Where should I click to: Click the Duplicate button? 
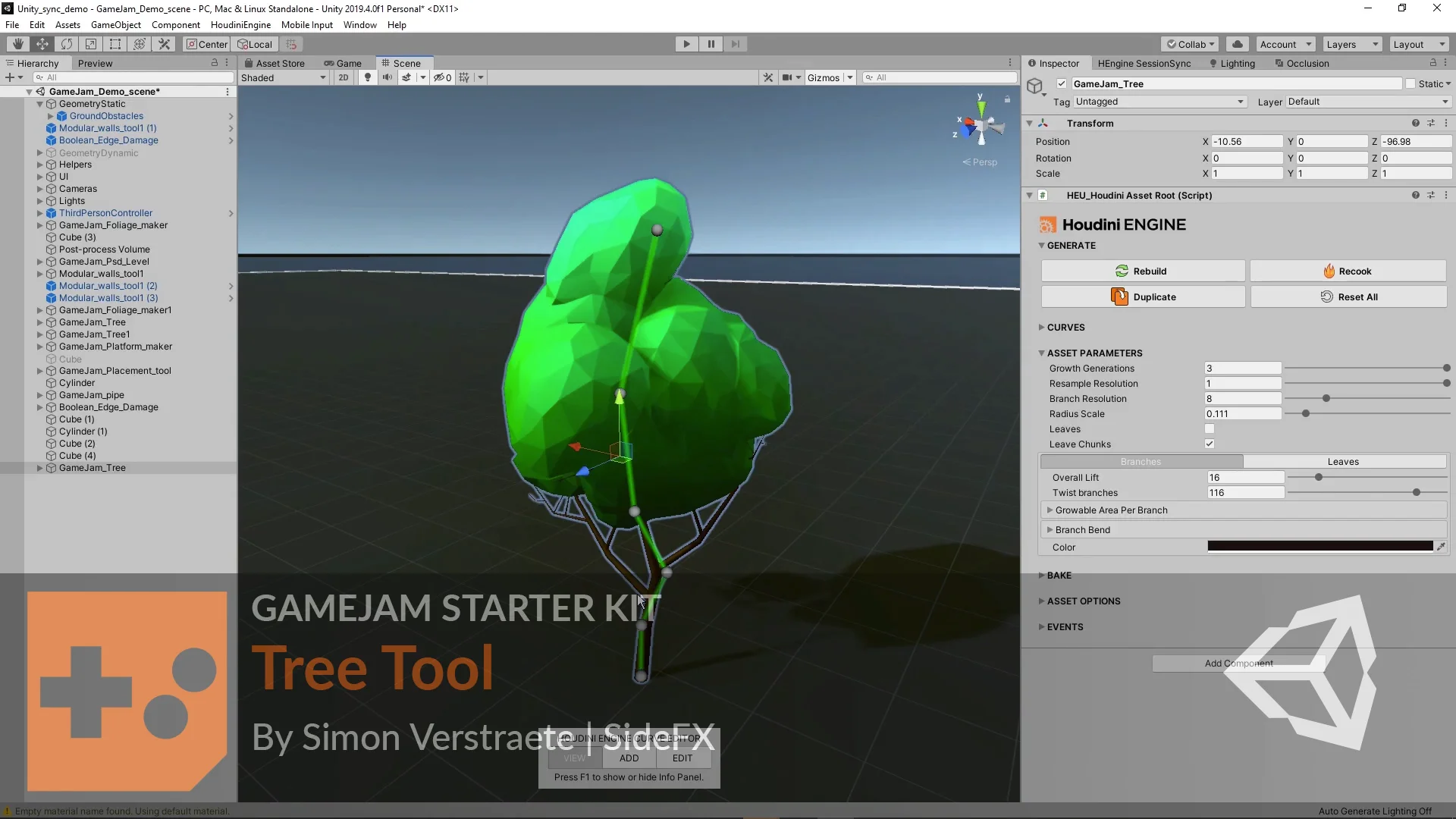coord(1143,297)
